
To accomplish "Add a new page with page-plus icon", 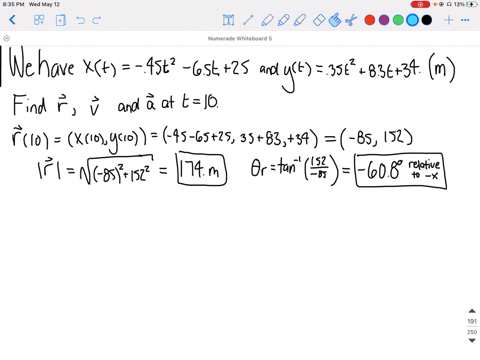I will pyautogui.click(x=60, y=20).
